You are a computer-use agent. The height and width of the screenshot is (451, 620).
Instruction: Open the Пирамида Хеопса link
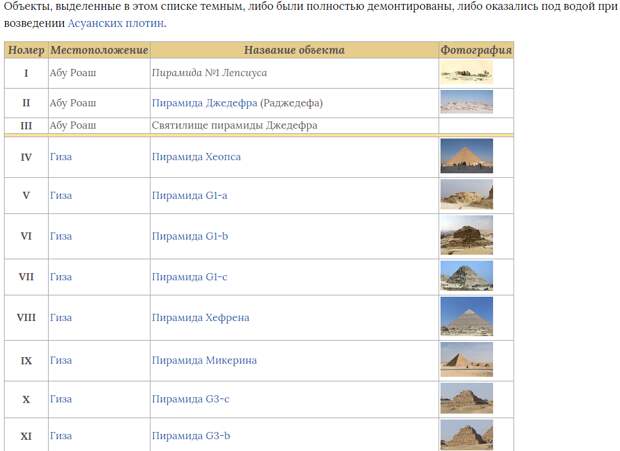(196, 157)
